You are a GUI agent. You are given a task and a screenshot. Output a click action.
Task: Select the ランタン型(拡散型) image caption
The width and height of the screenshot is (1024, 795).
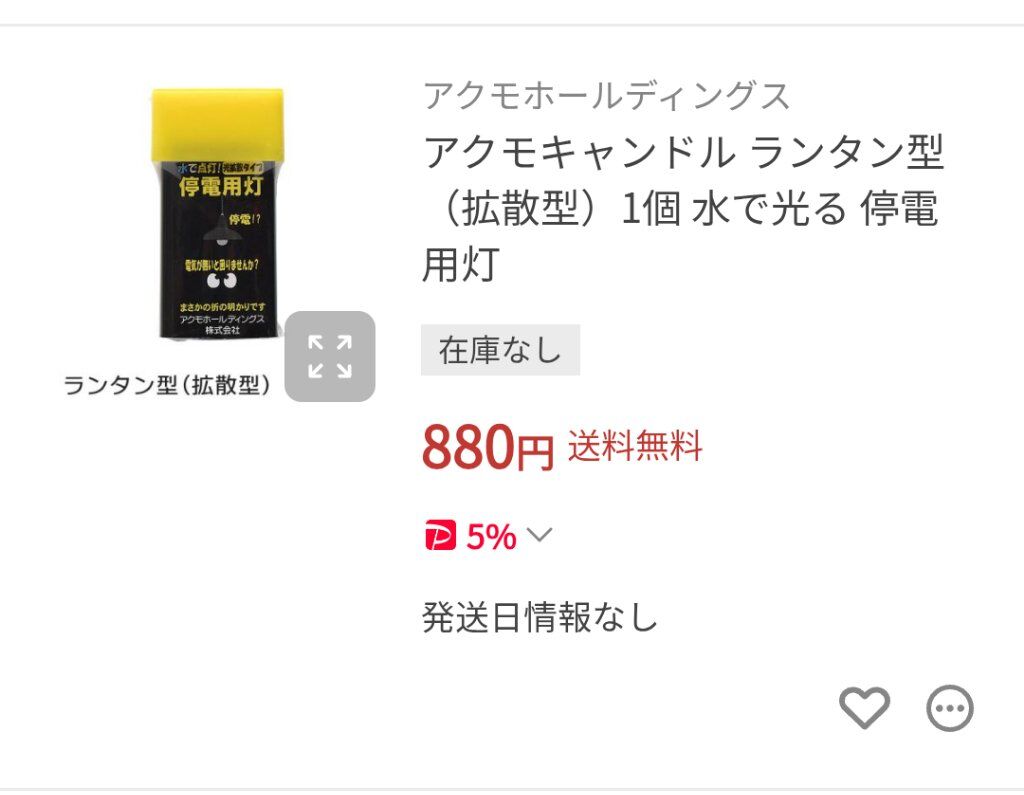click(x=167, y=385)
